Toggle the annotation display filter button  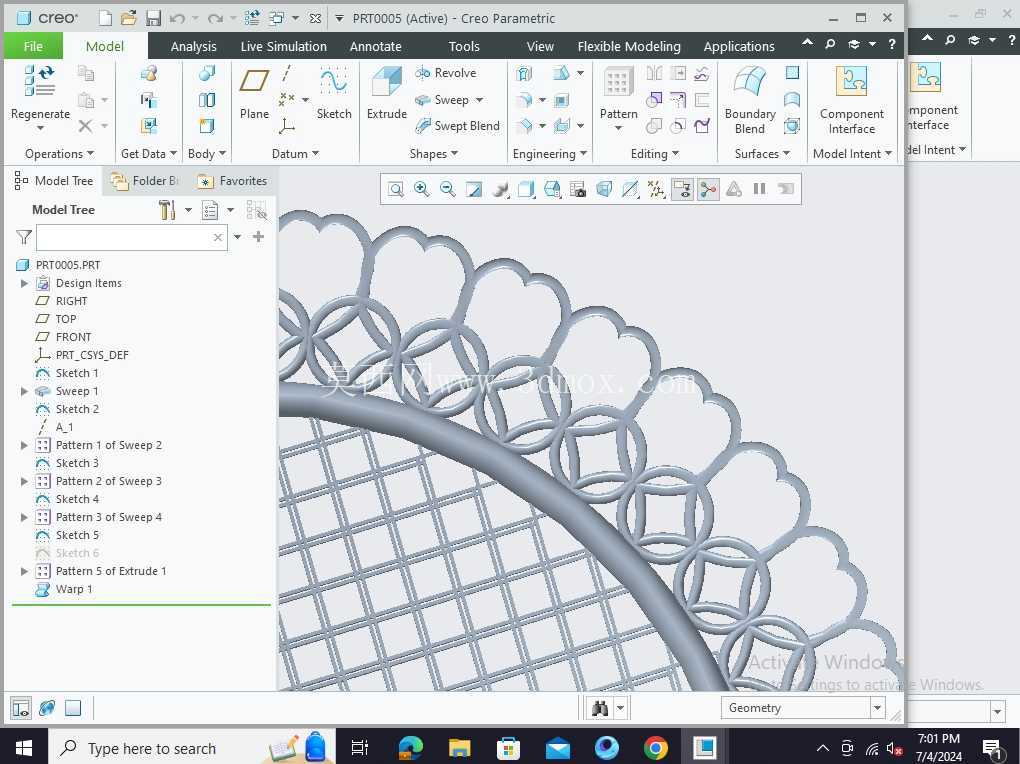click(x=682, y=189)
